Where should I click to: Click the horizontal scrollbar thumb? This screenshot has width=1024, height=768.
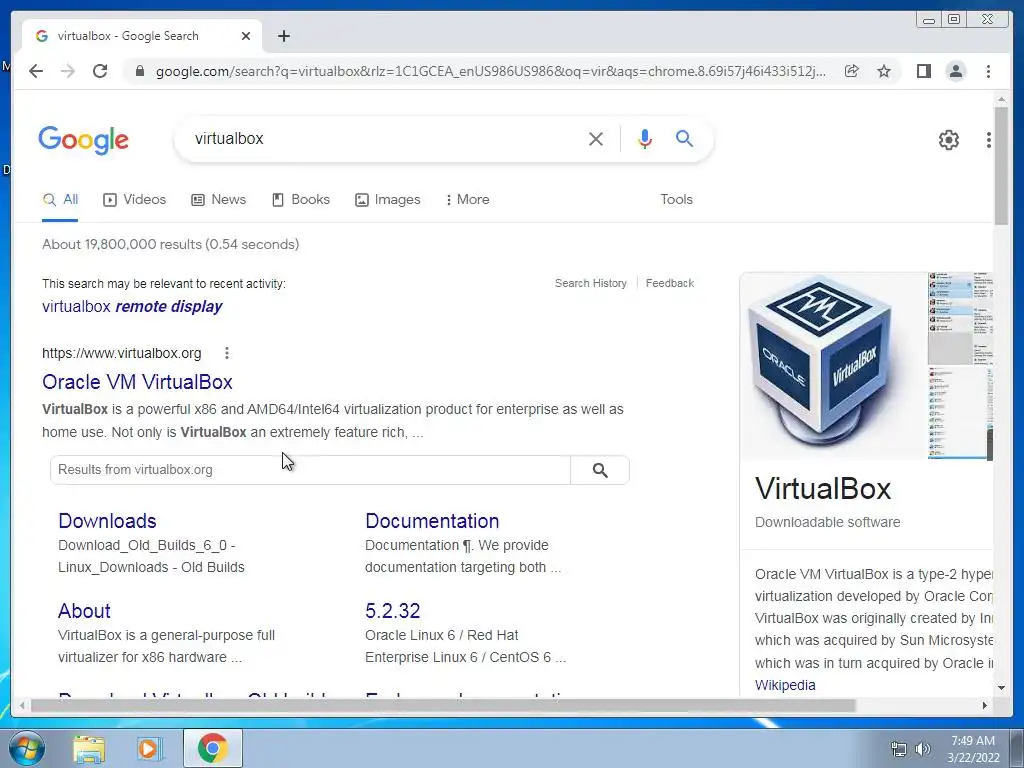(443, 705)
